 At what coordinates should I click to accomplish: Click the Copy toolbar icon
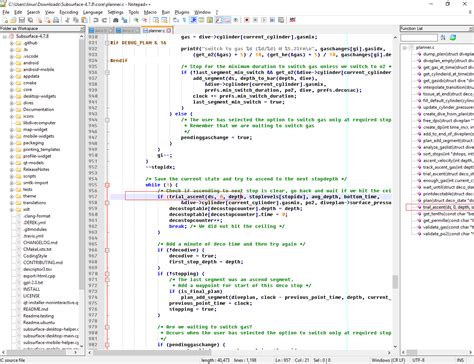76,20
